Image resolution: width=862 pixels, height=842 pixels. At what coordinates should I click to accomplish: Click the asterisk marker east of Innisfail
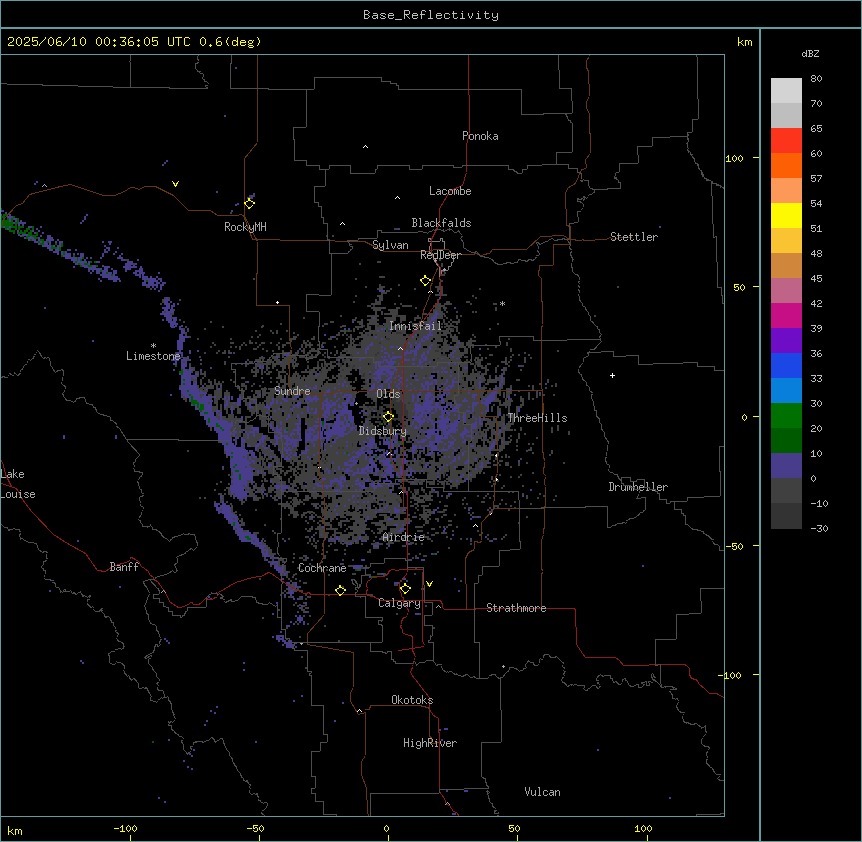click(x=502, y=304)
